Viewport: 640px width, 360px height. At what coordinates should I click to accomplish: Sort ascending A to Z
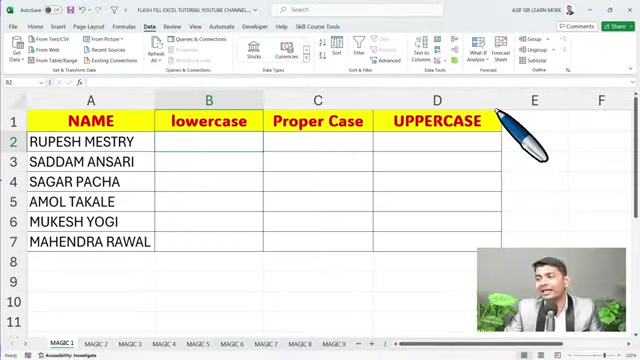point(322,42)
